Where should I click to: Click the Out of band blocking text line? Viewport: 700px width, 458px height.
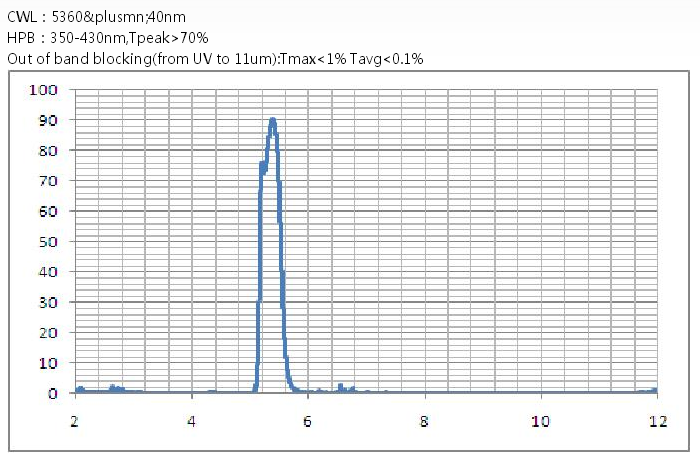215,58
